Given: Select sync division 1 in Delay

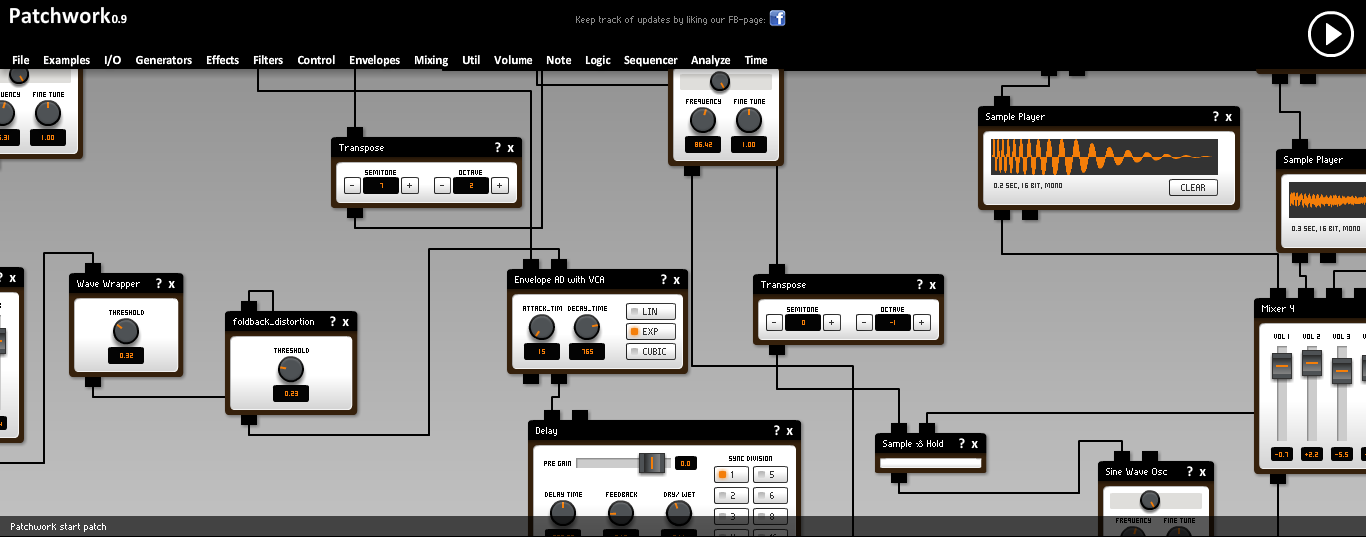Looking at the screenshot, I should [731, 475].
